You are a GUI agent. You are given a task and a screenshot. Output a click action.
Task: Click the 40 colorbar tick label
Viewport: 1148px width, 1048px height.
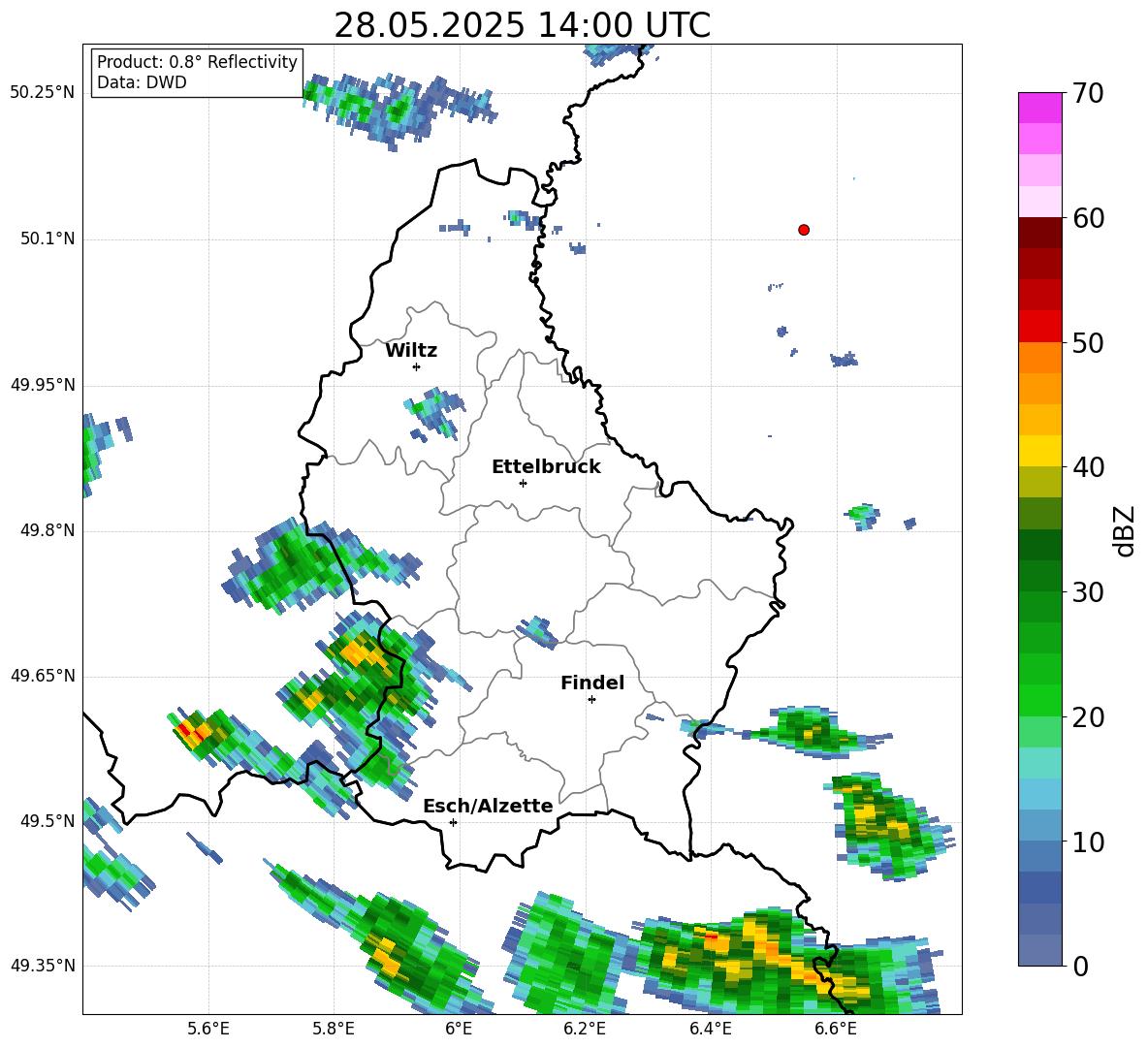(1087, 467)
